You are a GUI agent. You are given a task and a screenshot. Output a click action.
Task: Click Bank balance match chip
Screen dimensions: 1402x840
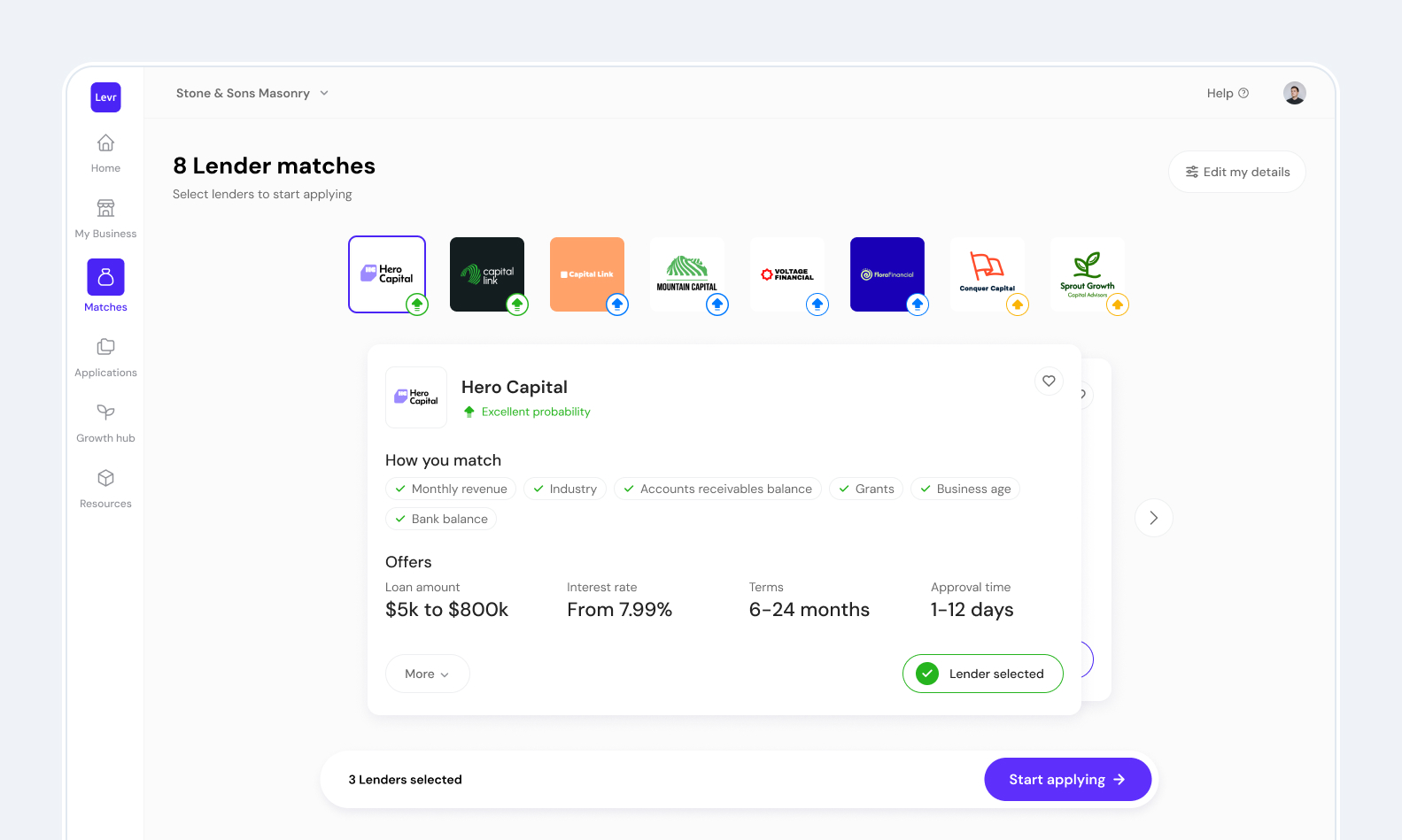pyautogui.click(x=441, y=519)
